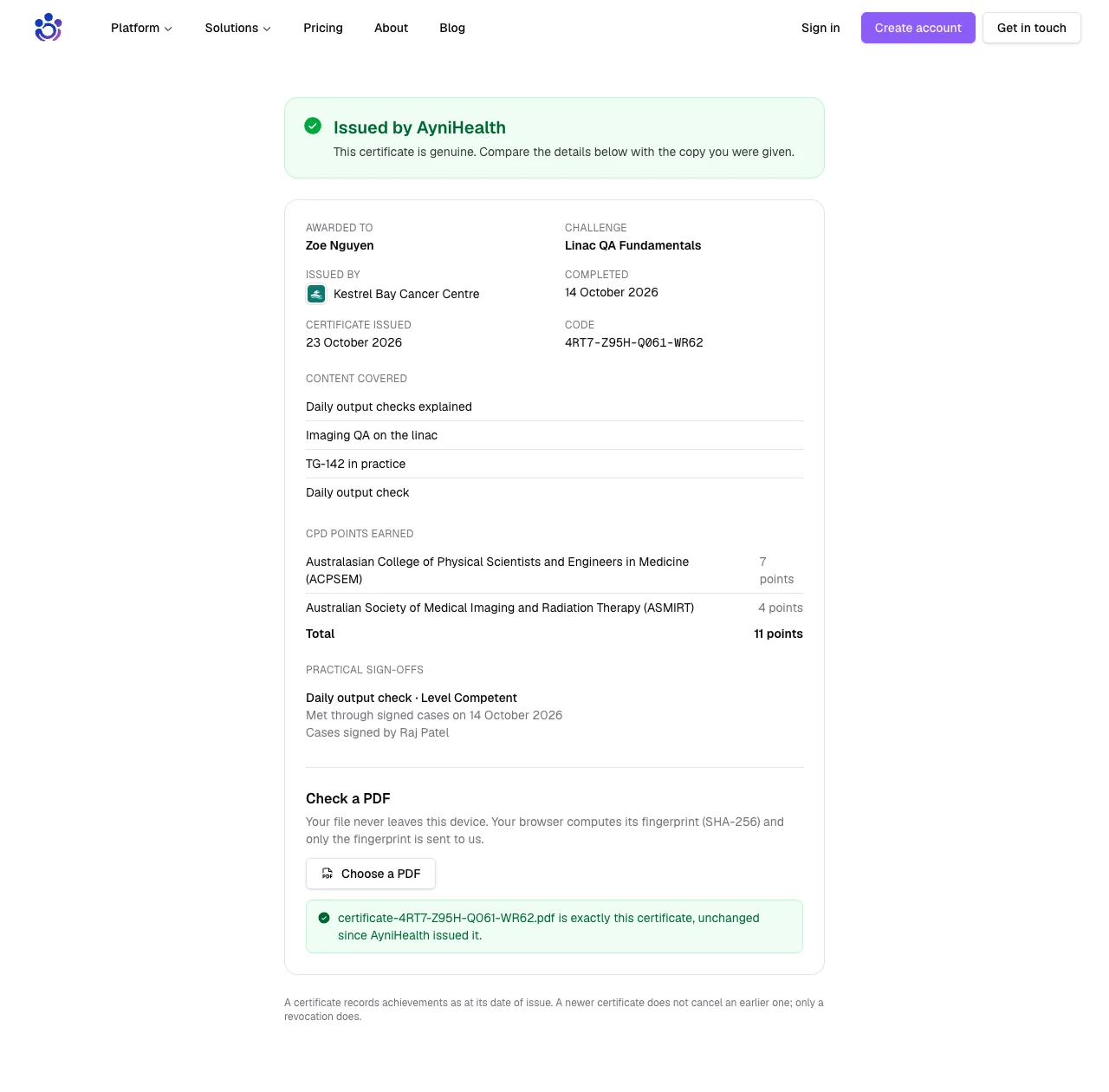Click the Issued by AyniHealth heading
This screenshot has height=1092, width=1109.
pyautogui.click(x=419, y=127)
